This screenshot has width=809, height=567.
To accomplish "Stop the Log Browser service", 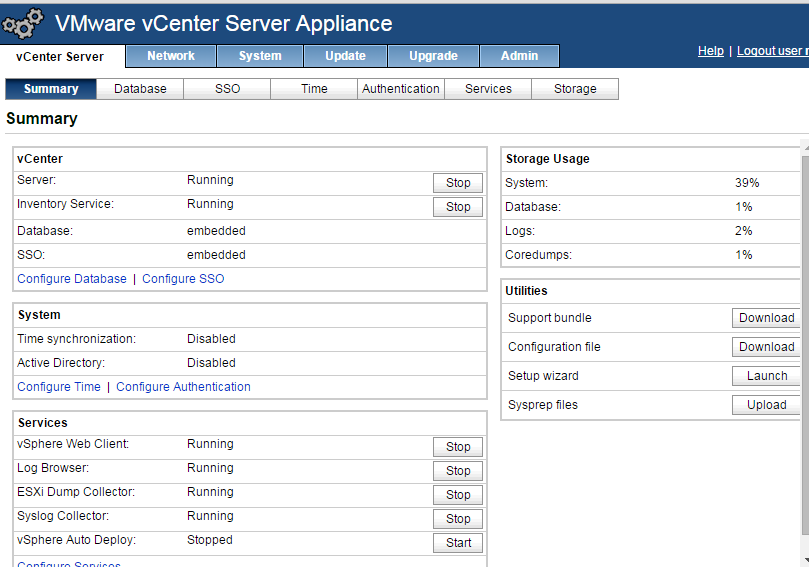I will coord(458,471).
